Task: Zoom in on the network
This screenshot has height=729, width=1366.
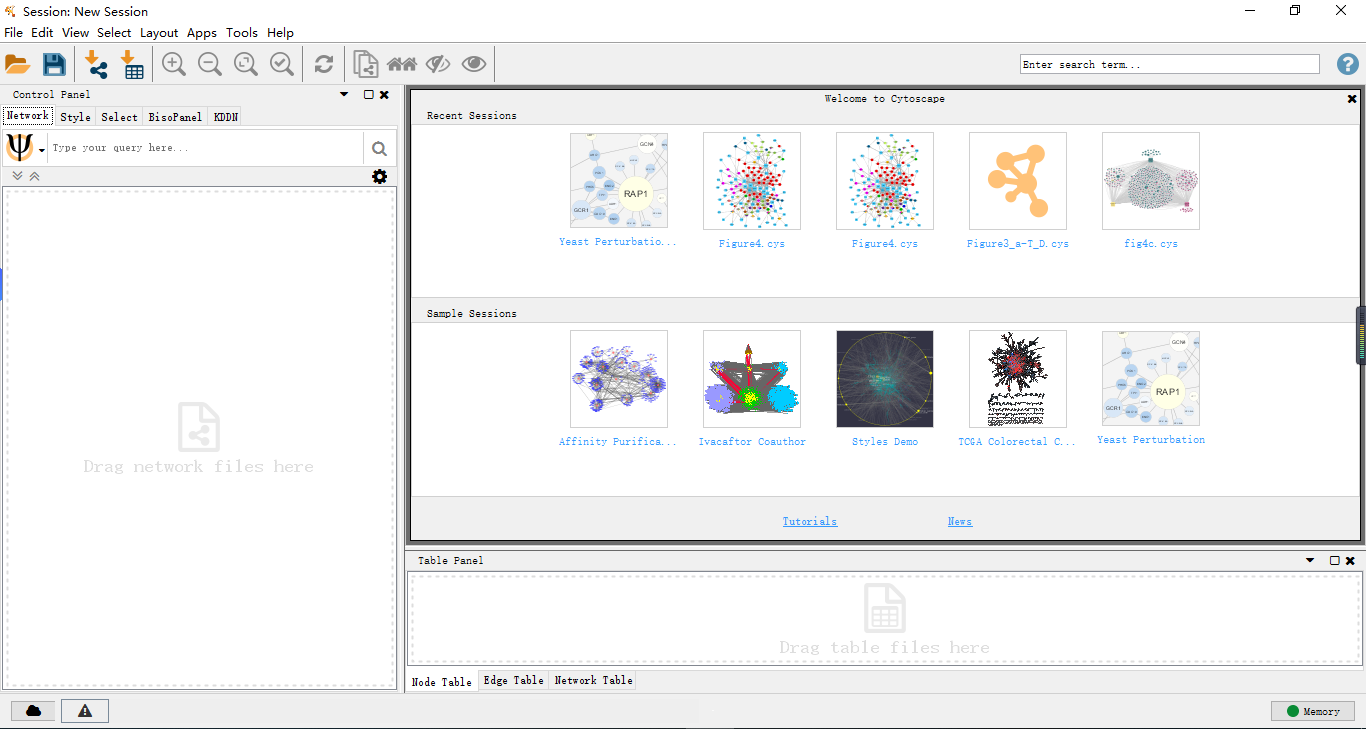Action: coord(174,65)
